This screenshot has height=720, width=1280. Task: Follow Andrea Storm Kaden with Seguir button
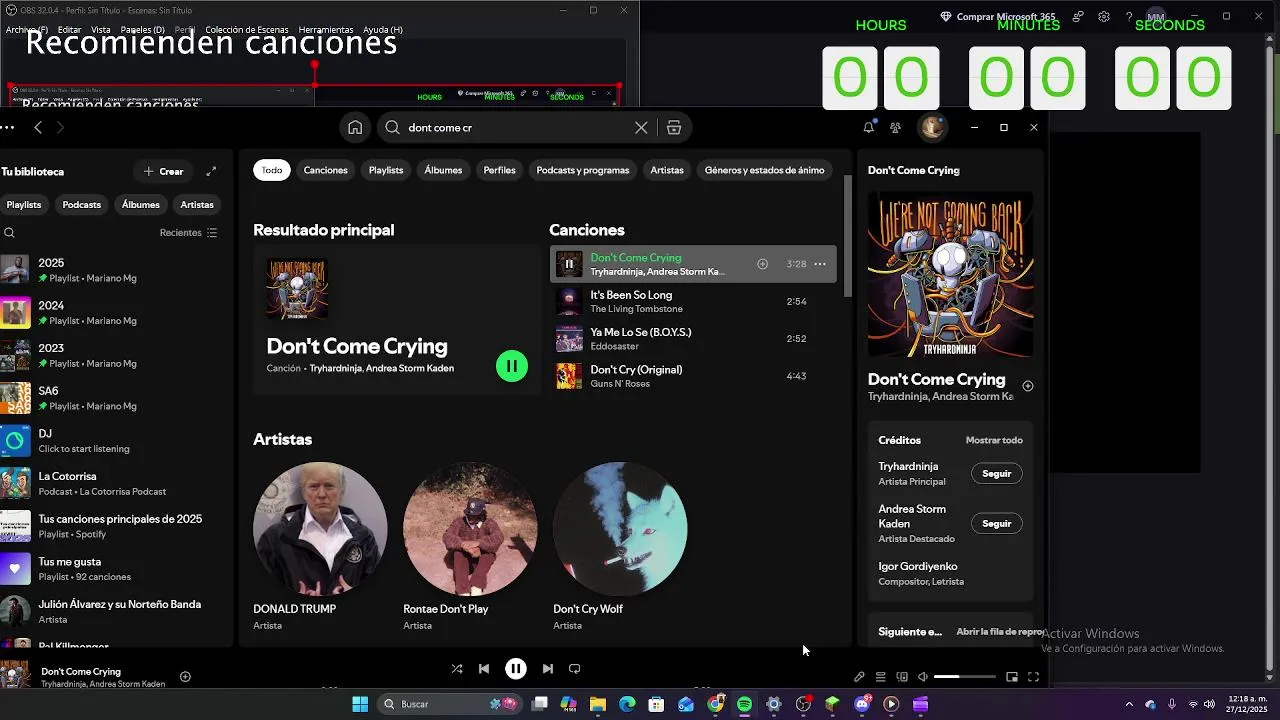[x=997, y=524]
